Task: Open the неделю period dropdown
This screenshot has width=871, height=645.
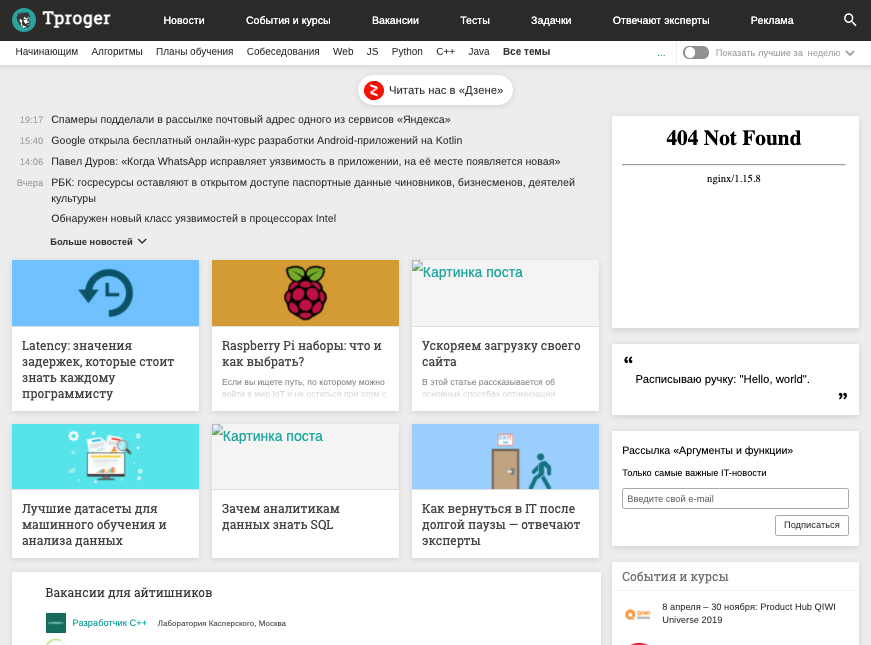Action: tap(830, 53)
